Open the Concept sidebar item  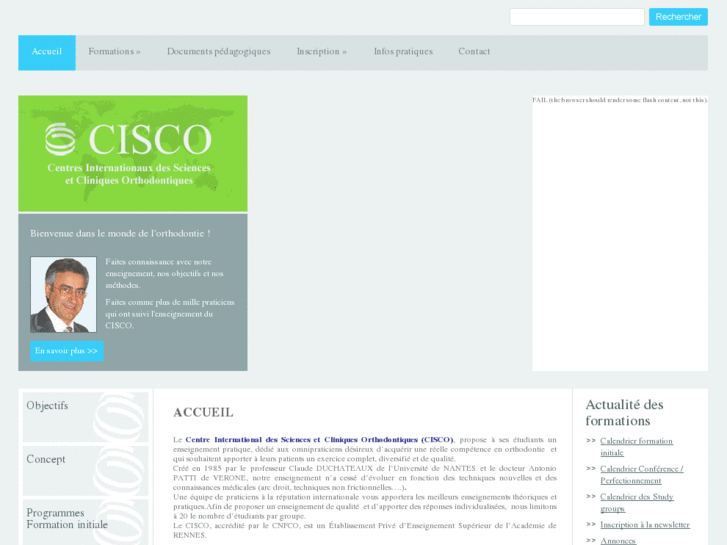click(x=85, y=471)
